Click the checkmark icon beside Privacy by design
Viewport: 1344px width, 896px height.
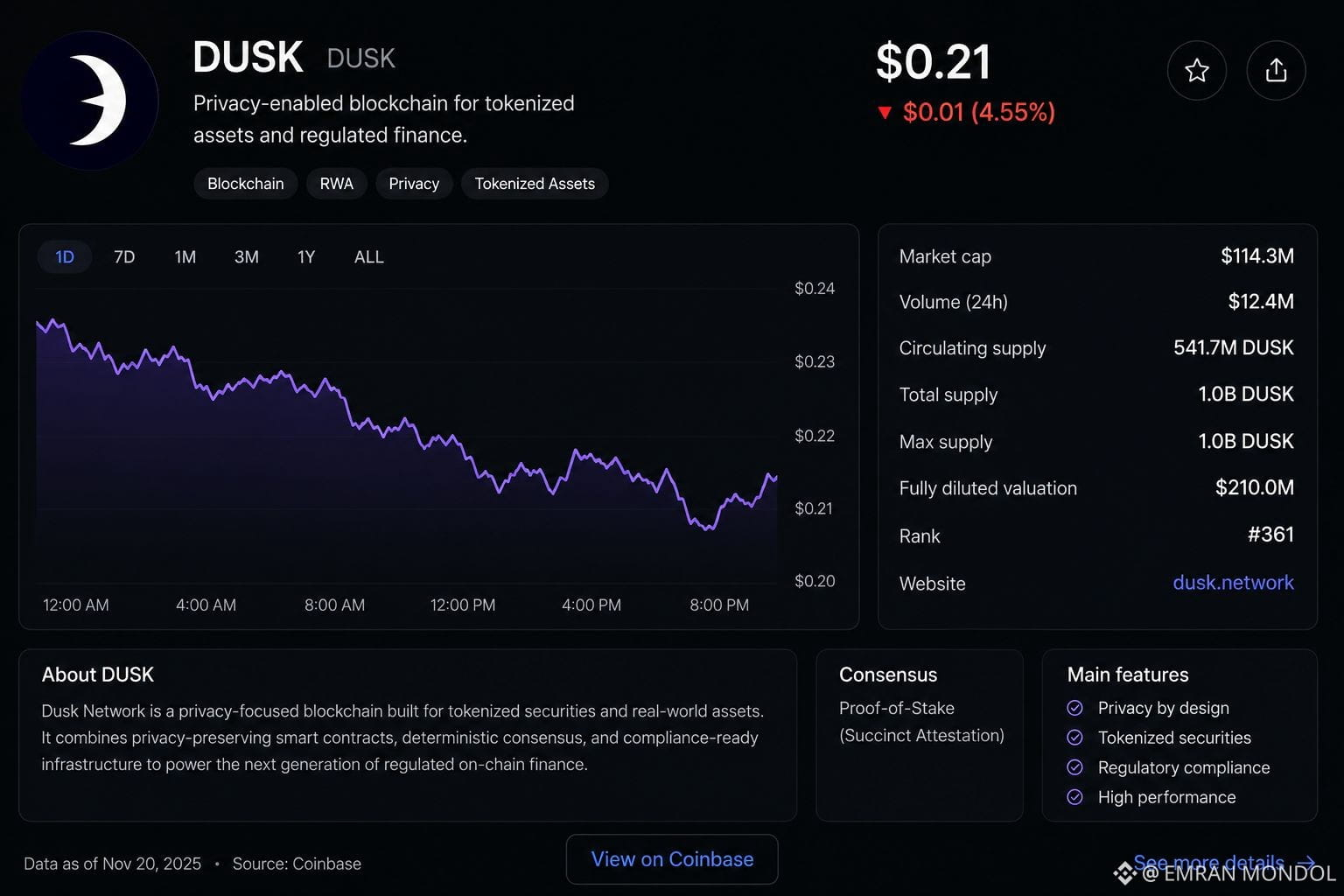click(1075, 708)
